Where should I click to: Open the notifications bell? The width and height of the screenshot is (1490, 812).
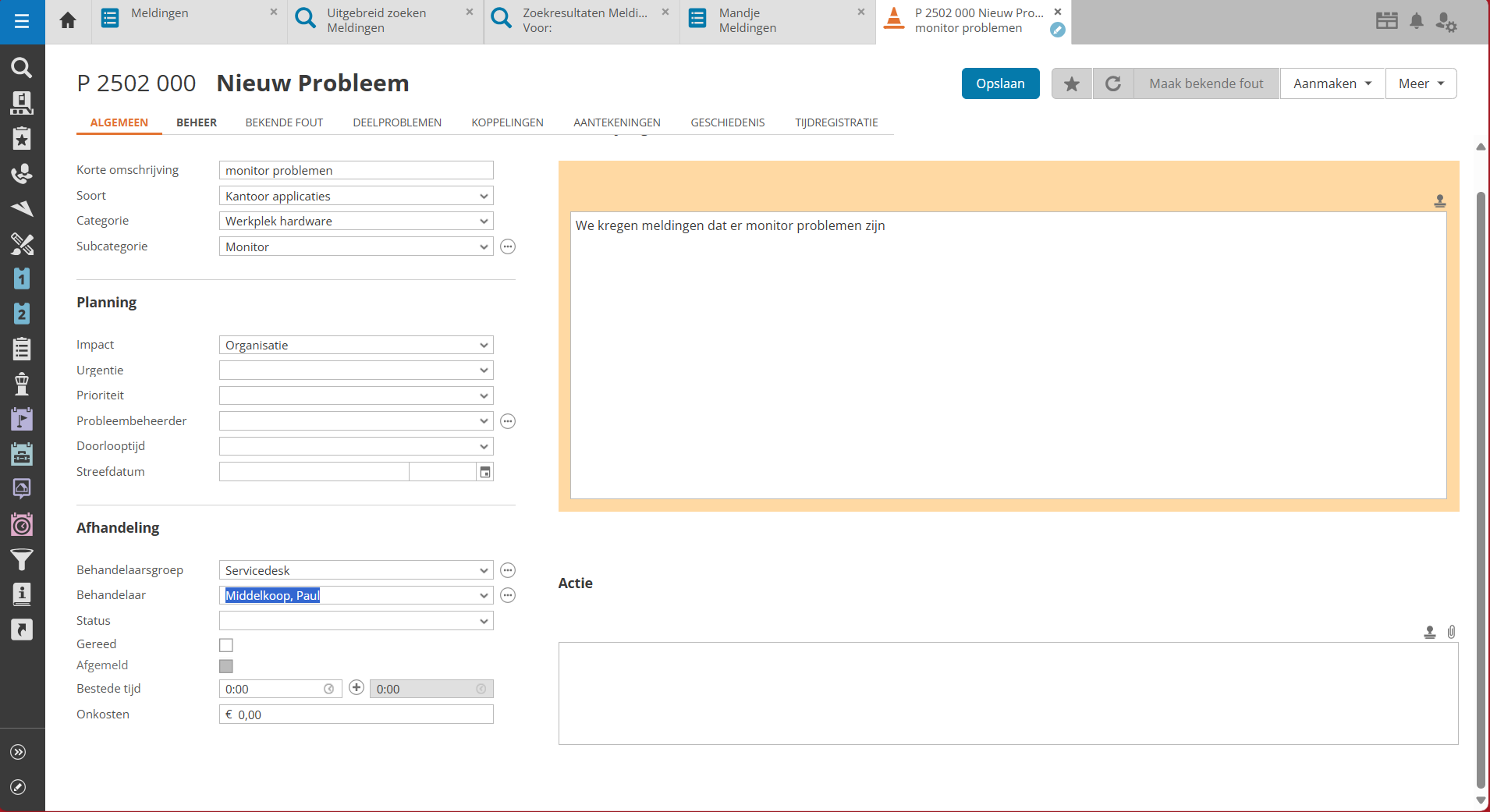pyautogui.click(x=1417, y=21)
